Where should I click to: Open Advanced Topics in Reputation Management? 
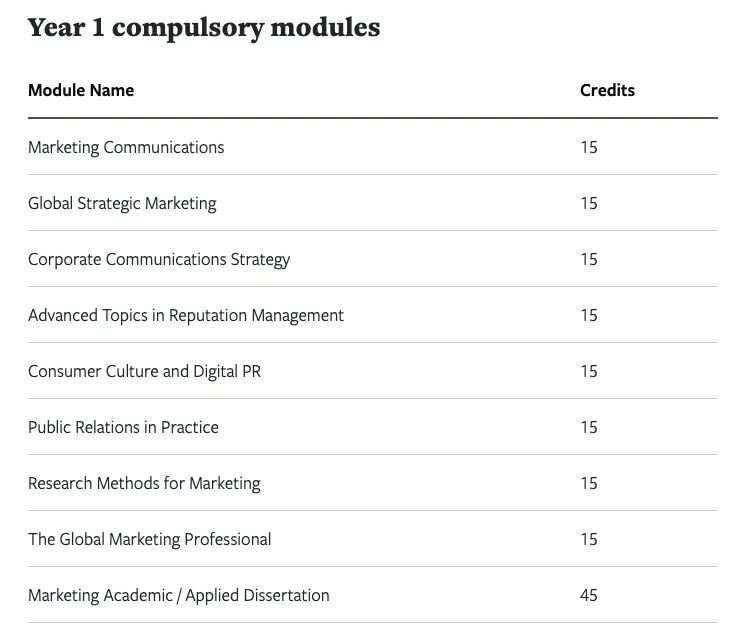[x=186, y=315]
